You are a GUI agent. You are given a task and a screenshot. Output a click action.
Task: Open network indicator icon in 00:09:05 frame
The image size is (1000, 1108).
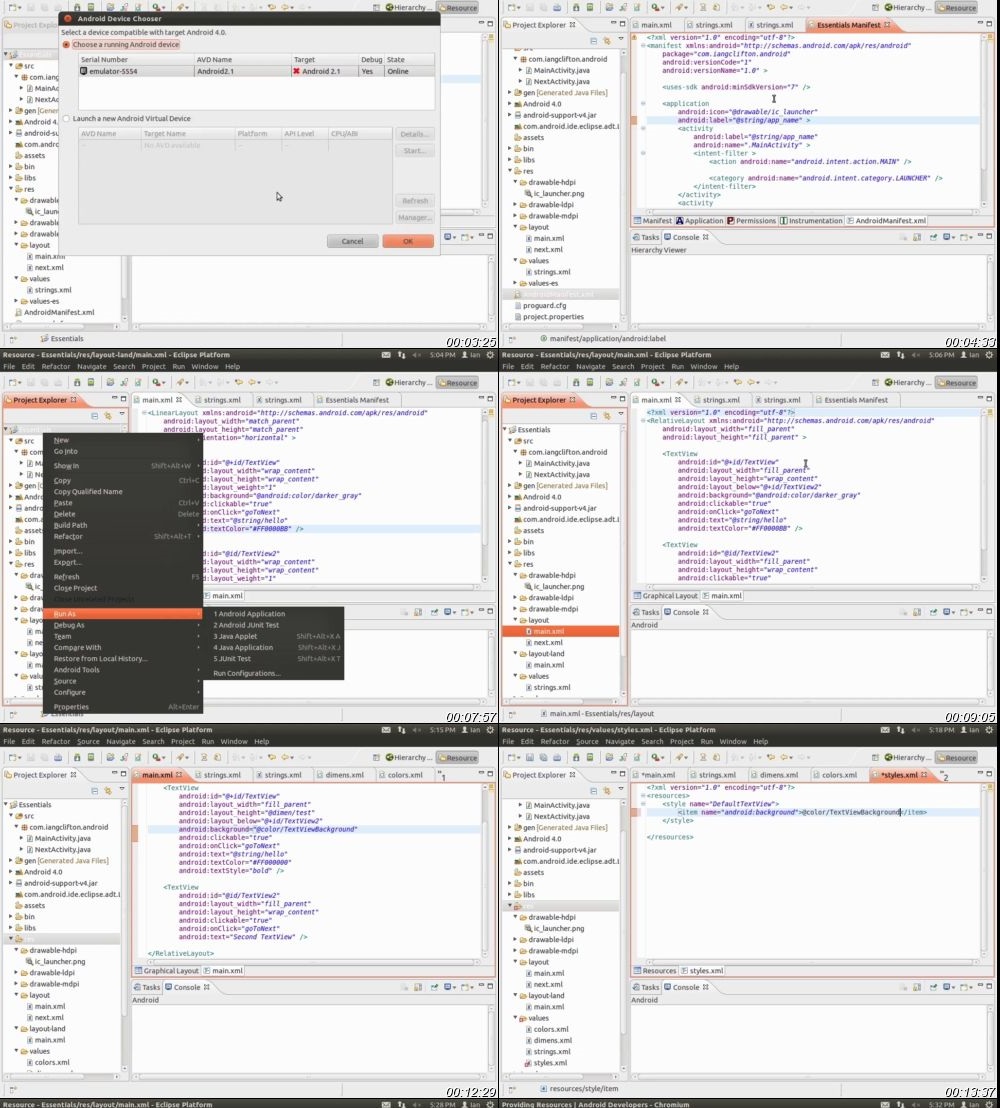pyautogui.click(x=900, y=355)
